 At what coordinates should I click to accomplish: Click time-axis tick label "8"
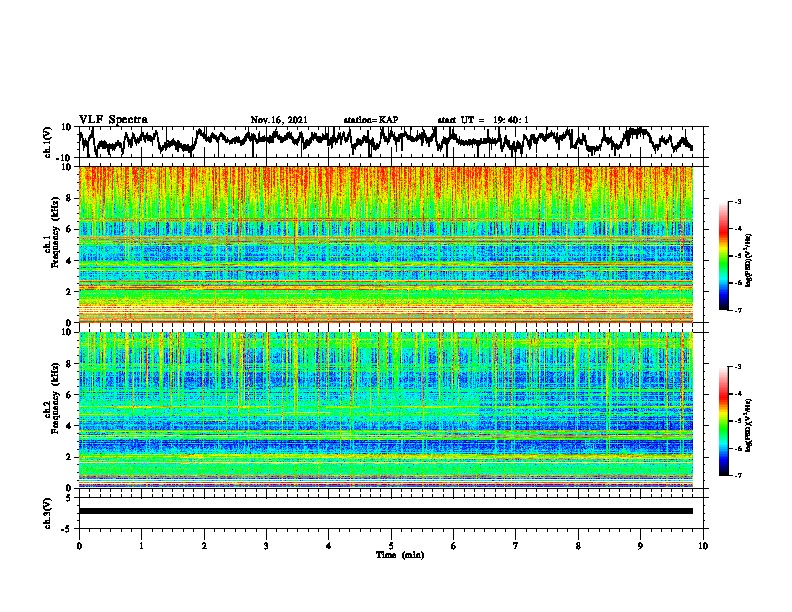point(578,546)
